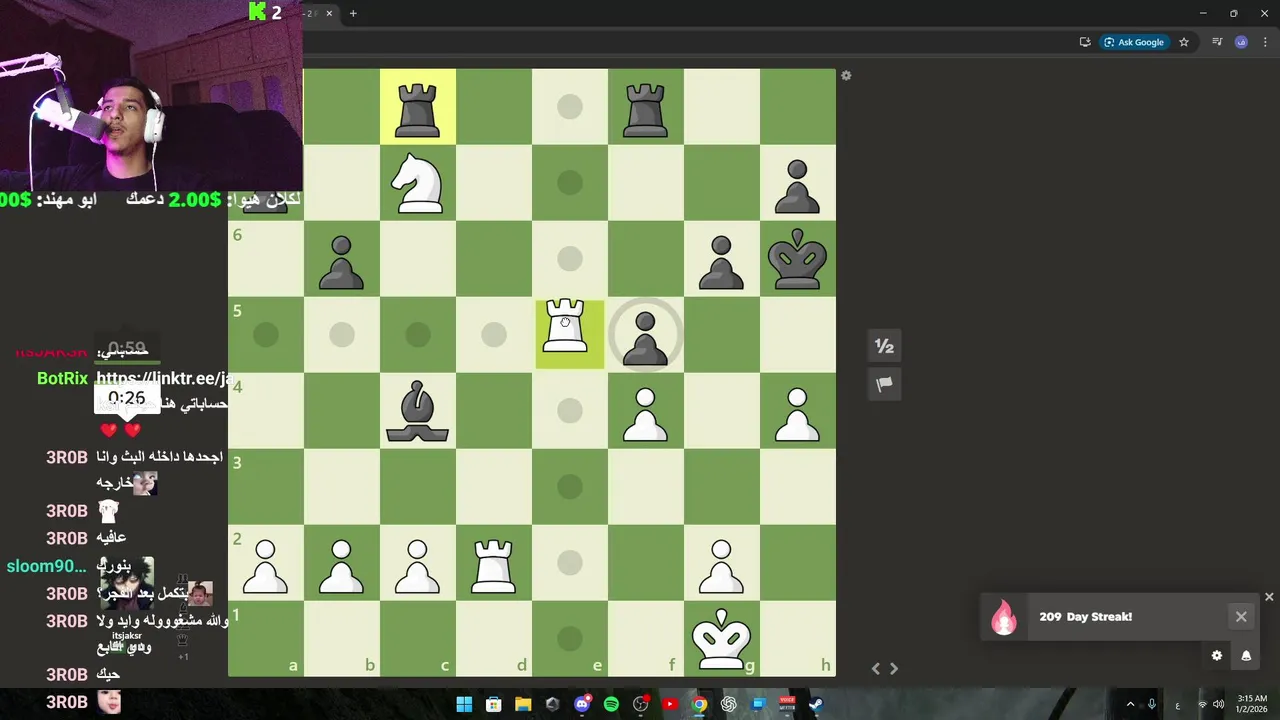Image resolution: width=1280 pixels, height=720 pixels.
Task: Move the rook to the e1 dot
Action: 570,638
